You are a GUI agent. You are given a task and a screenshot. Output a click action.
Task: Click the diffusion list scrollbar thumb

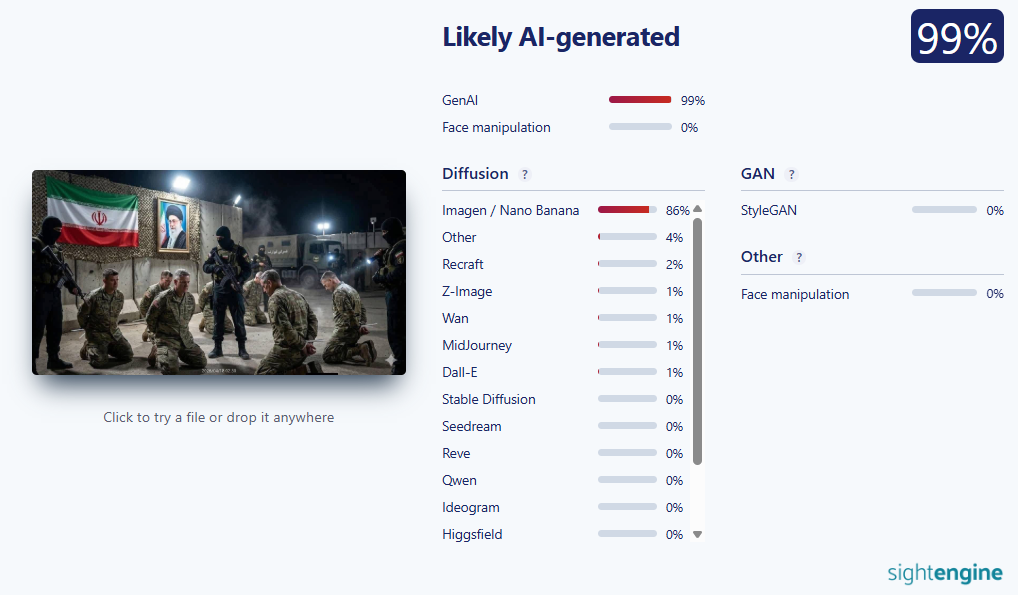click(697, 340)
